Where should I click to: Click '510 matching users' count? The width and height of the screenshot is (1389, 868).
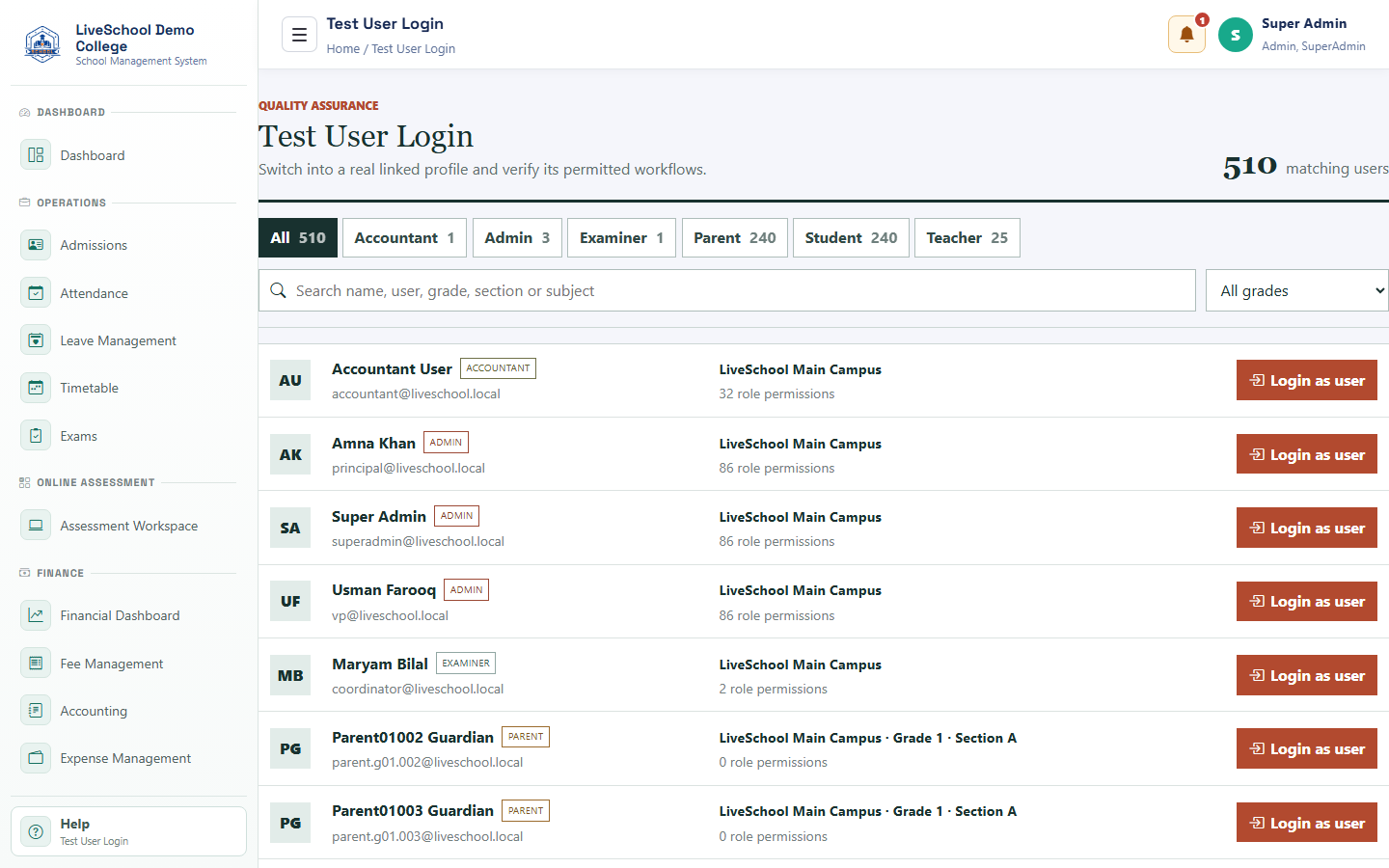coord(1306,167)
